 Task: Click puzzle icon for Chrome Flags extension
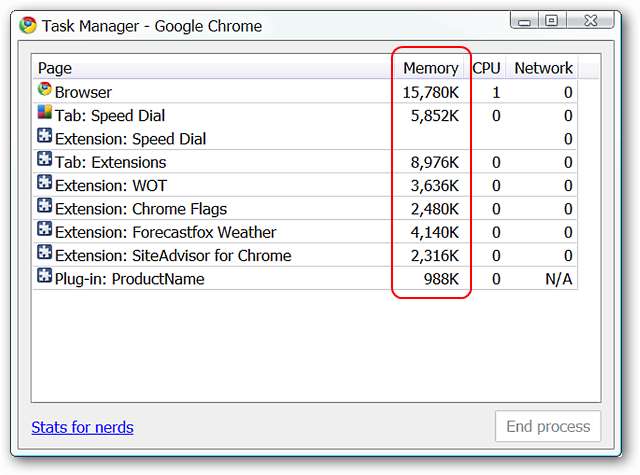(x=44, y=208)
